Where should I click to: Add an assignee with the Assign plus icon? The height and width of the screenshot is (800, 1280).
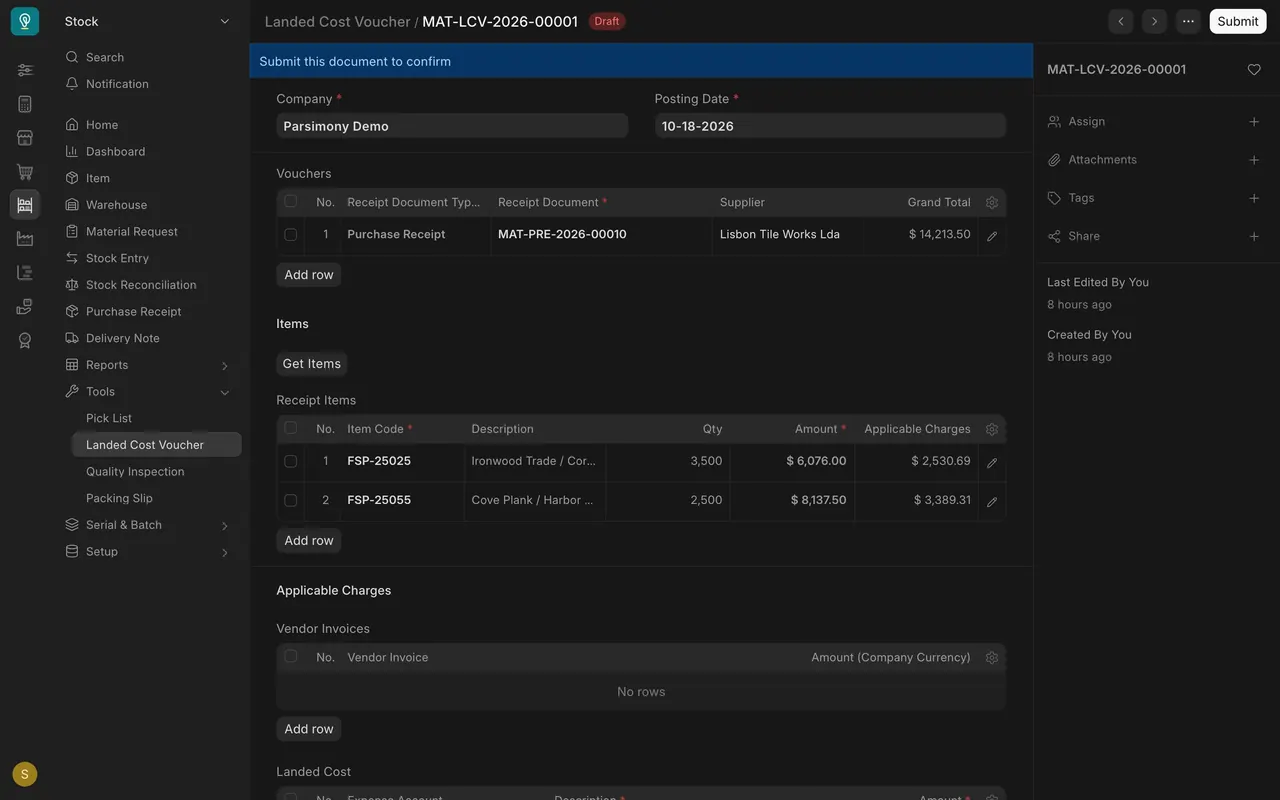1254,122
